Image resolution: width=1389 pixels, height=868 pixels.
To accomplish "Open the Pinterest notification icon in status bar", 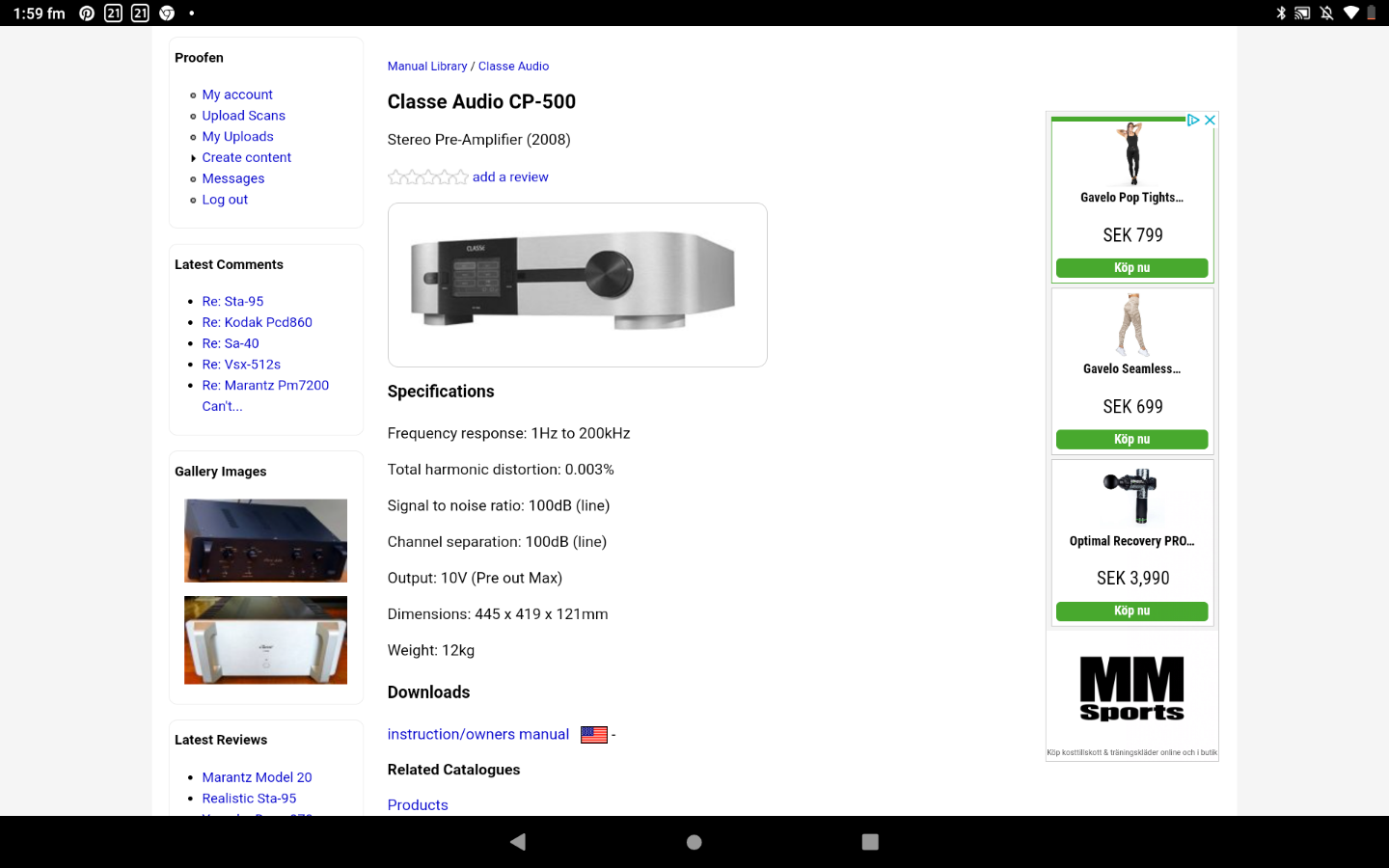I will coord(87,14).
